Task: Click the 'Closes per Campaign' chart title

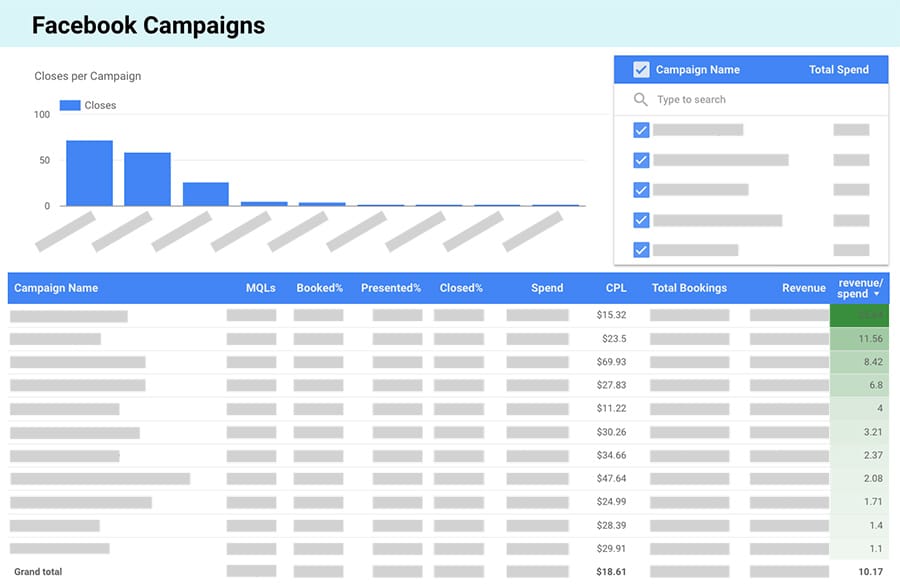Action: (x=88, y=76)
